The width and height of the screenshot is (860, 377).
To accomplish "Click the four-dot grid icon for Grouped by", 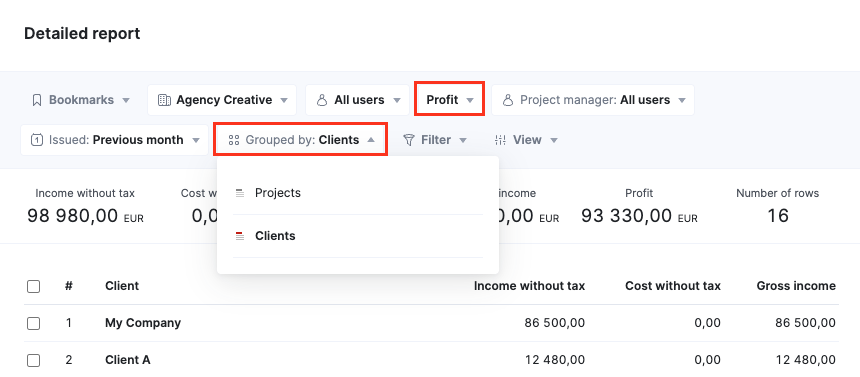I will tap(234, 140).
